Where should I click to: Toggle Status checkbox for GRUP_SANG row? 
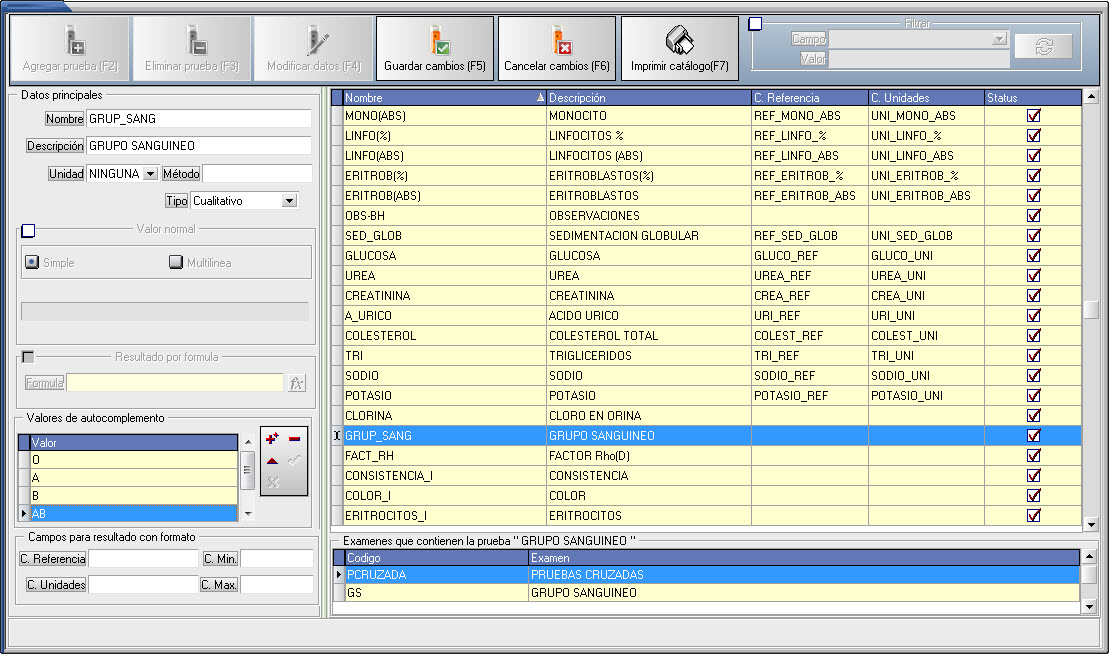(1033, 436)
